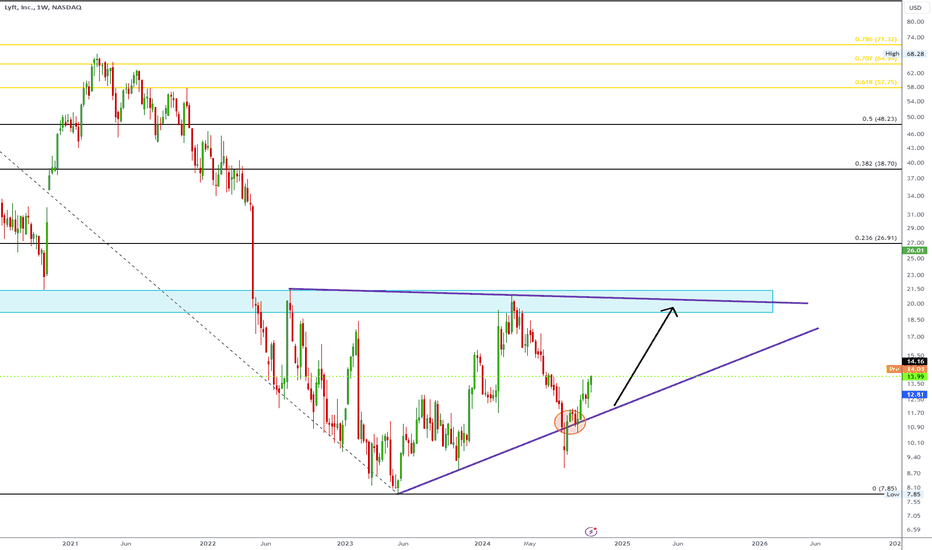Click the 2025 date on time axis
The height and width of the screenshot is (550, 932).
[x=622, y=543]
